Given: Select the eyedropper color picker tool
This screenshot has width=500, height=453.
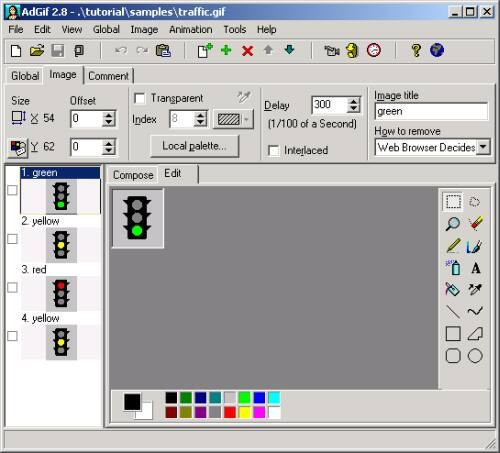Looking at the screenshot, I should coord(475,289).
